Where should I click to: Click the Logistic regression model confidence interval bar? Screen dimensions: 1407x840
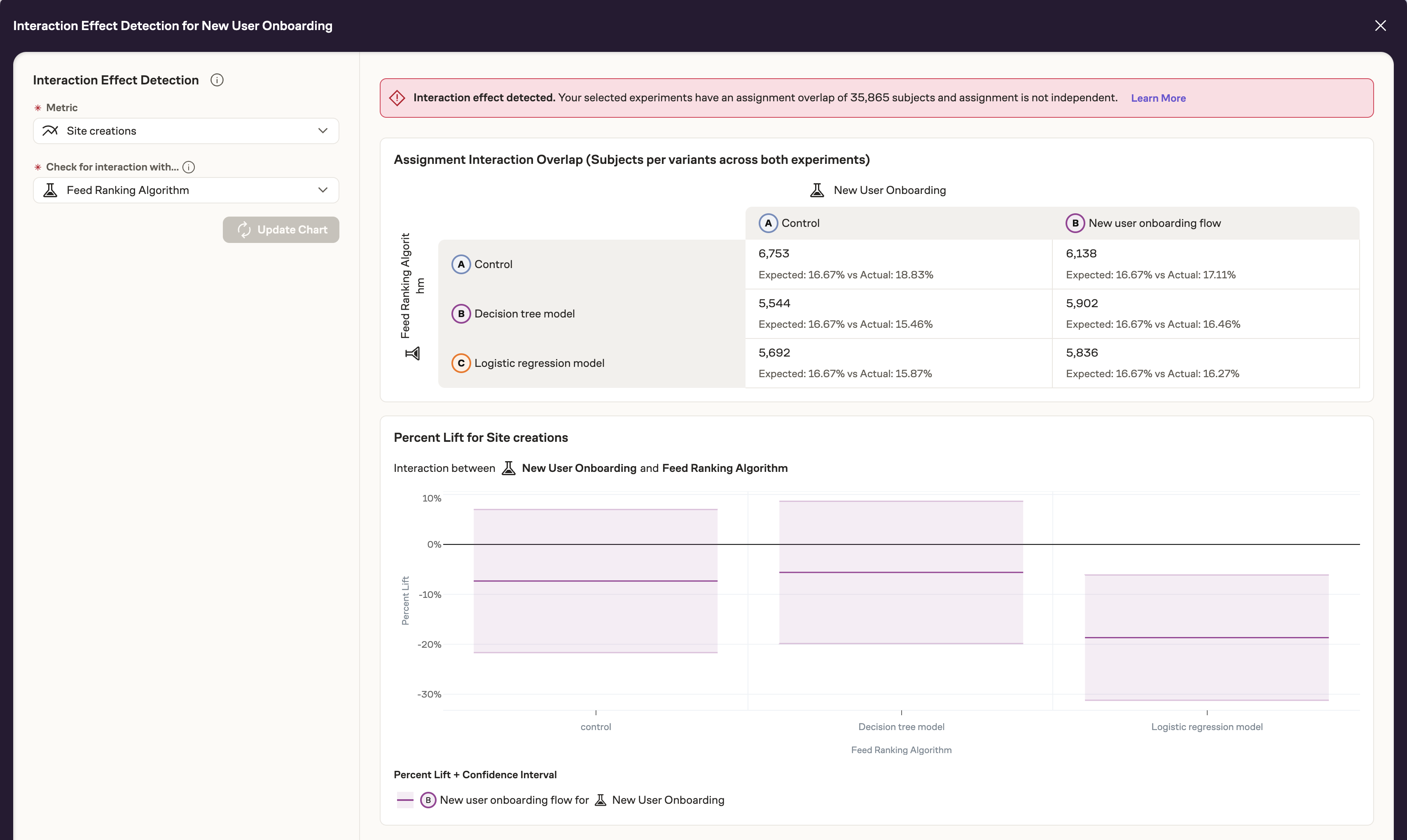pos(1206,637)
